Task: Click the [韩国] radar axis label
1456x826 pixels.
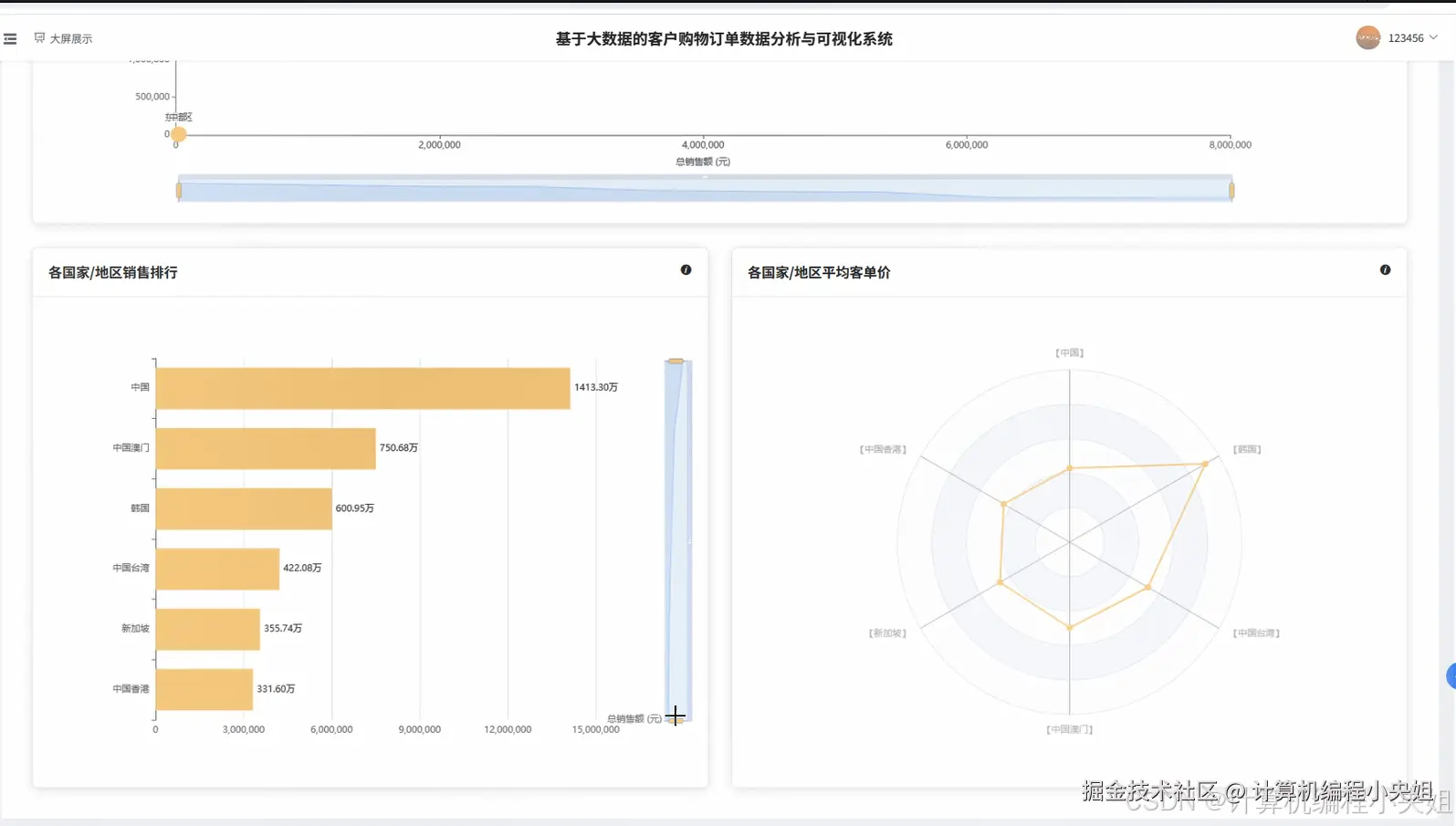Action: [x=1247, y=449]
